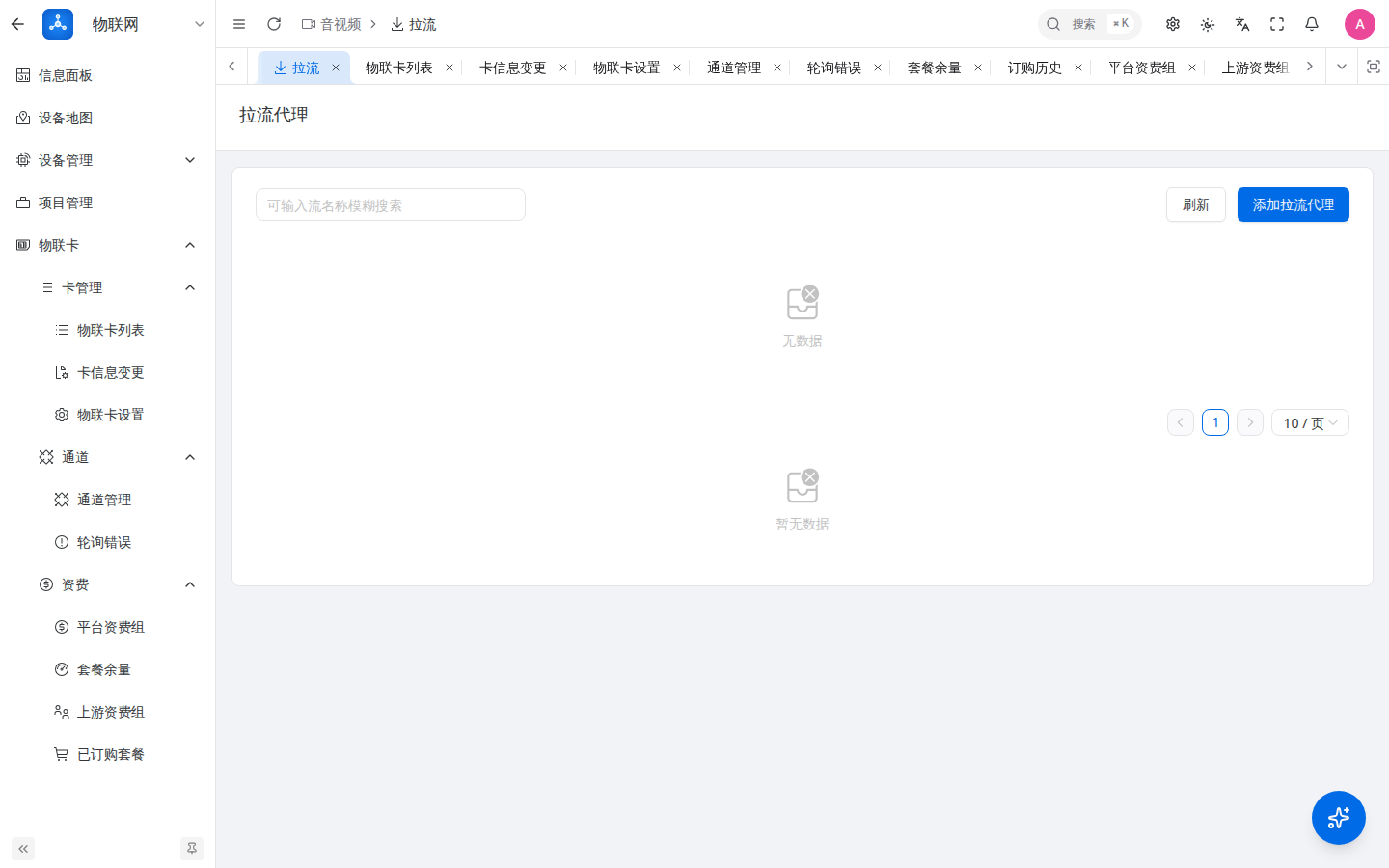Open 项目管理 in the sidebar
The width and height of the screenshot is (1389, 868).
[x=107, y=203]
